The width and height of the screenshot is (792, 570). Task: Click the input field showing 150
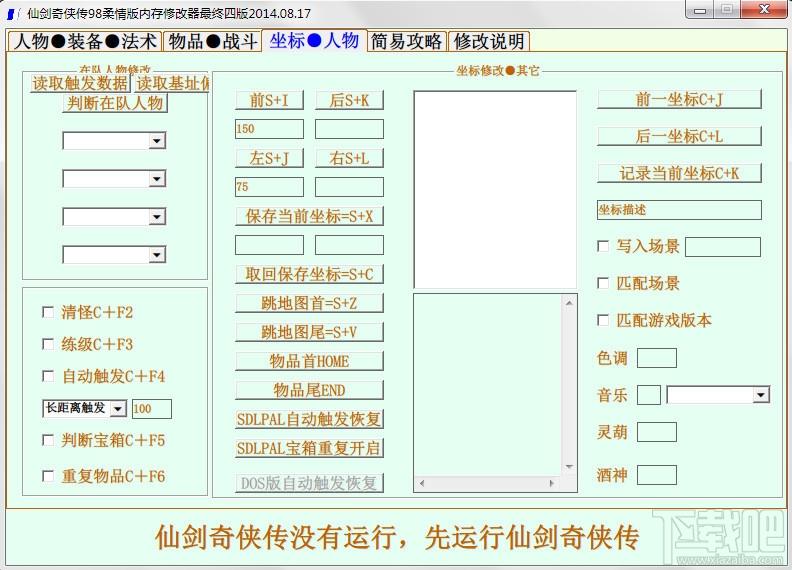tap(269, 129)
